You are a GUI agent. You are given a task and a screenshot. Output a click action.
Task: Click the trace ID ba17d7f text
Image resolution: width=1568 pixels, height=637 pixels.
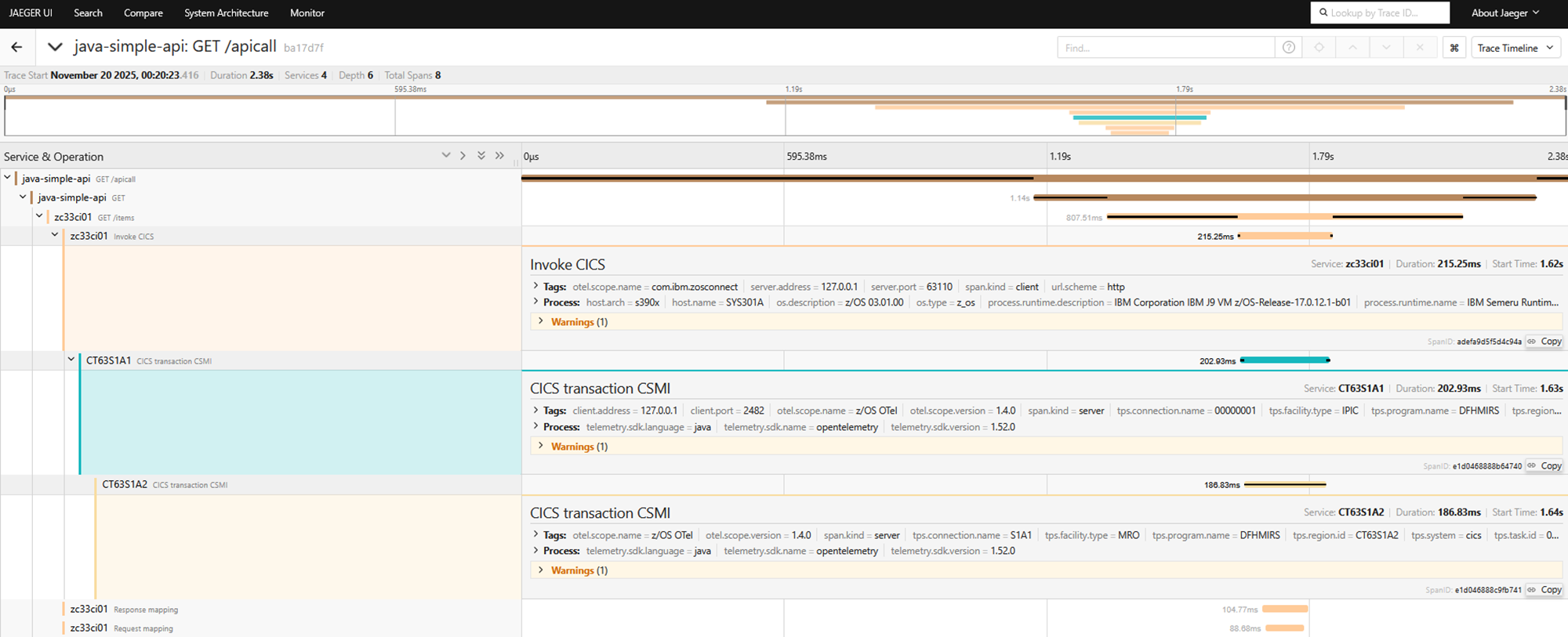(x=303, y=48)
